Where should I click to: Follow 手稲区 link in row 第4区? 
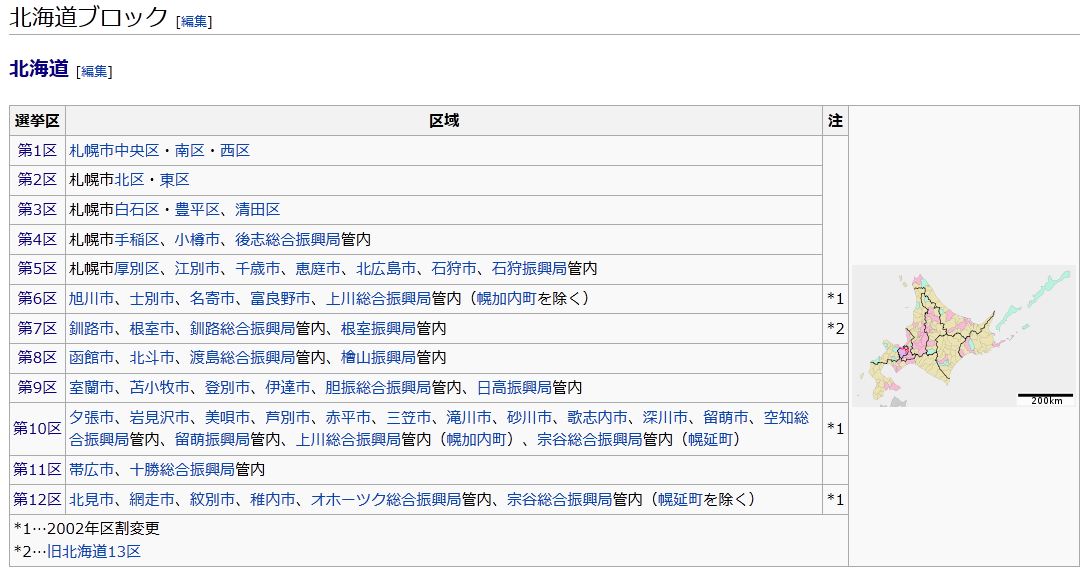[x=137, y=239]
